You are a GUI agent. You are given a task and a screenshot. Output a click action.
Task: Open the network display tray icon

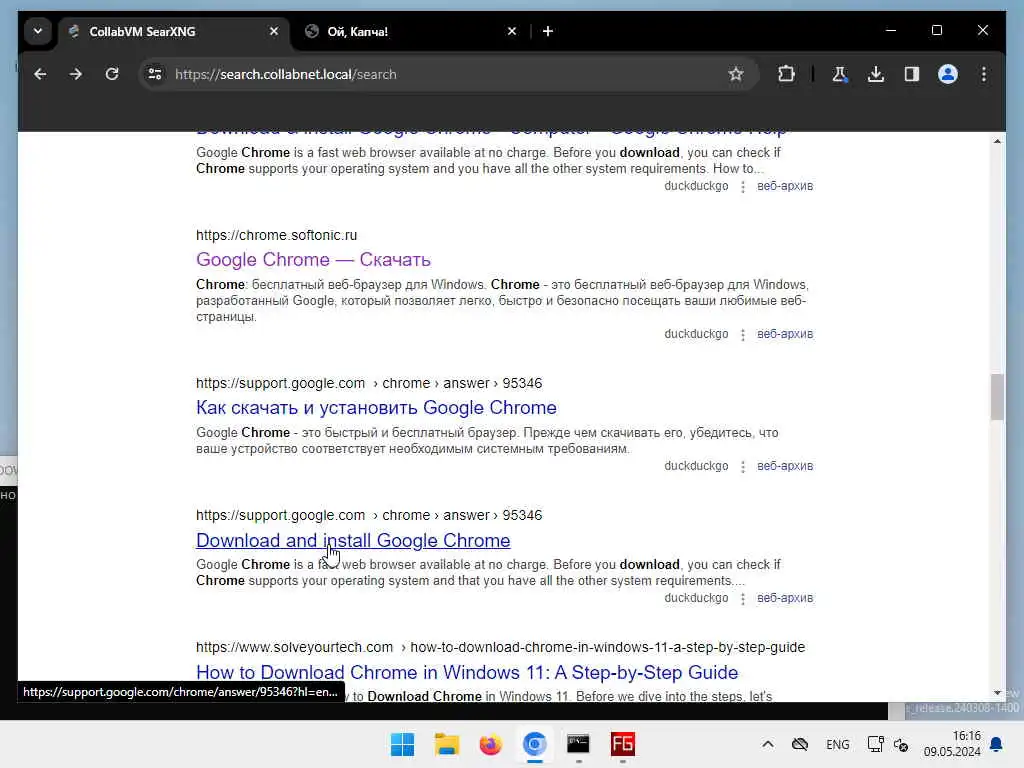click(x=874, y=744)
